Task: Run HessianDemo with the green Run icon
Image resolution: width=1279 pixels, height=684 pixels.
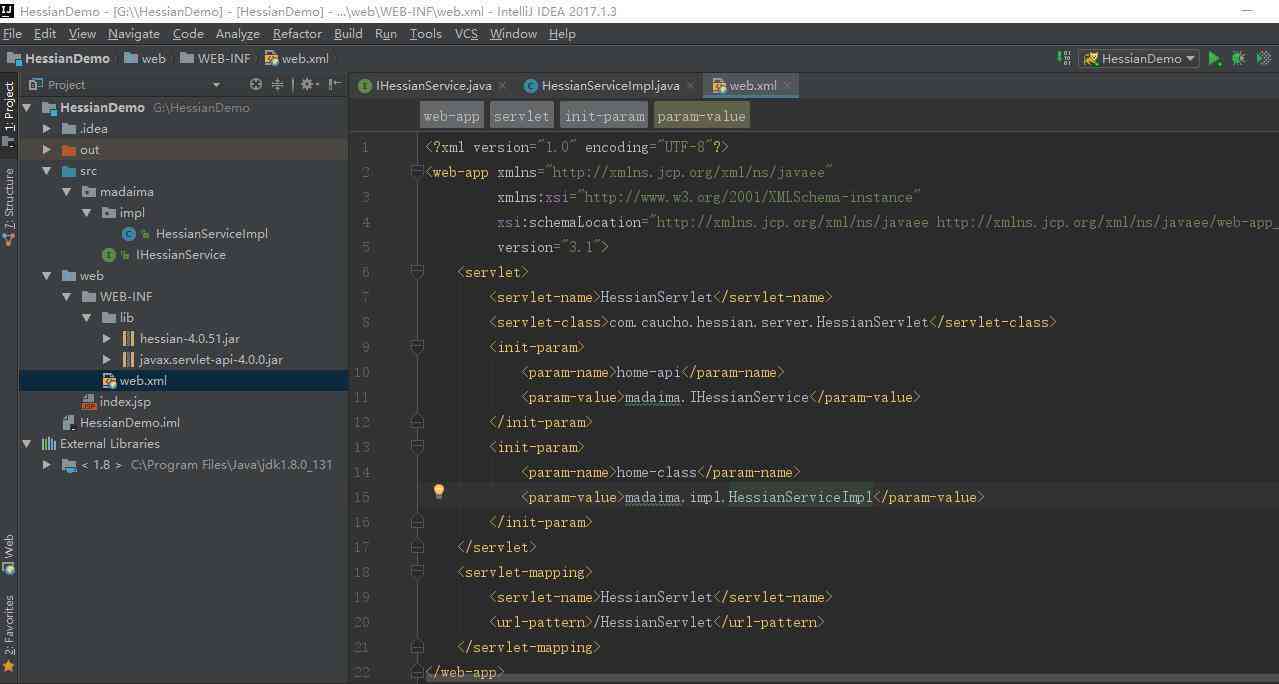Action: (1214, 58)
